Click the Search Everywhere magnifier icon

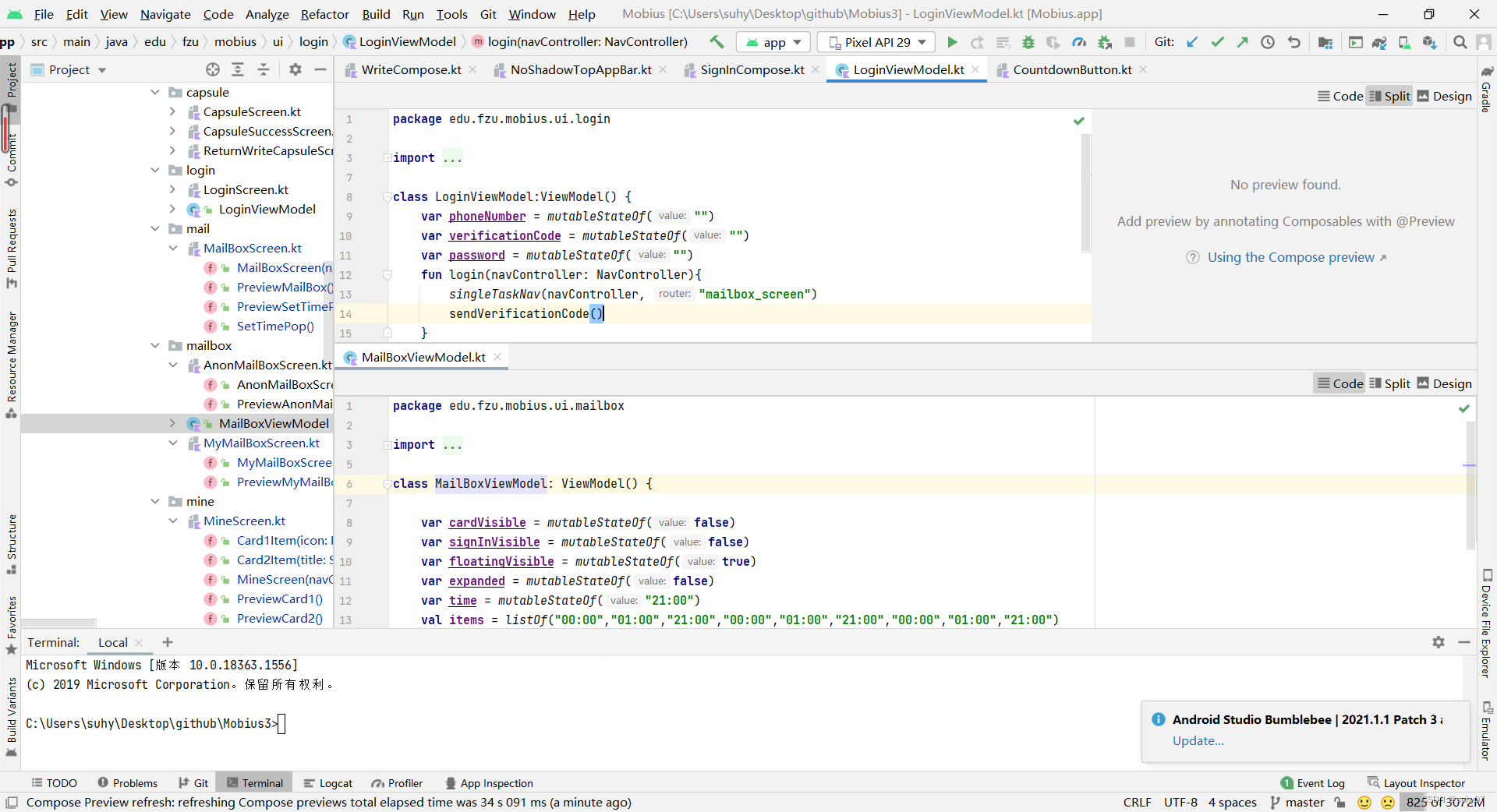[1460, 42]
